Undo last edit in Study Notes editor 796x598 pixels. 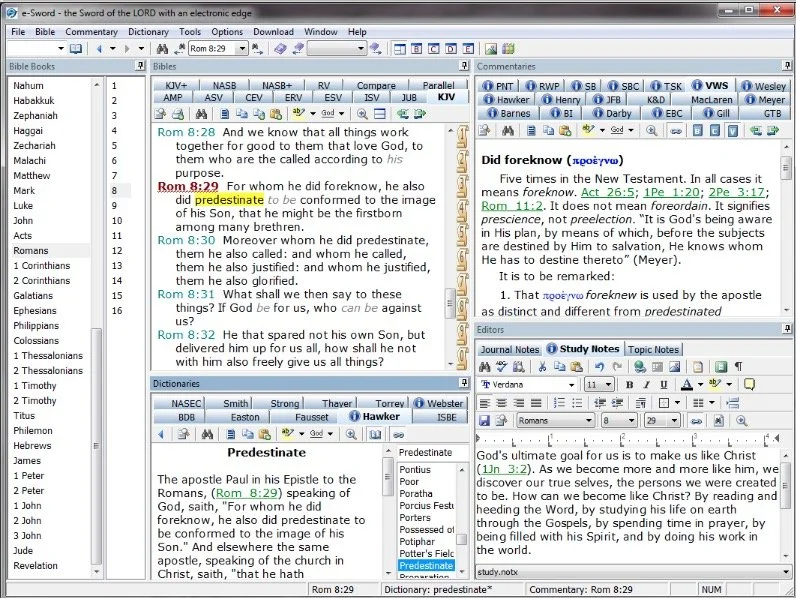tap(600, 367)
